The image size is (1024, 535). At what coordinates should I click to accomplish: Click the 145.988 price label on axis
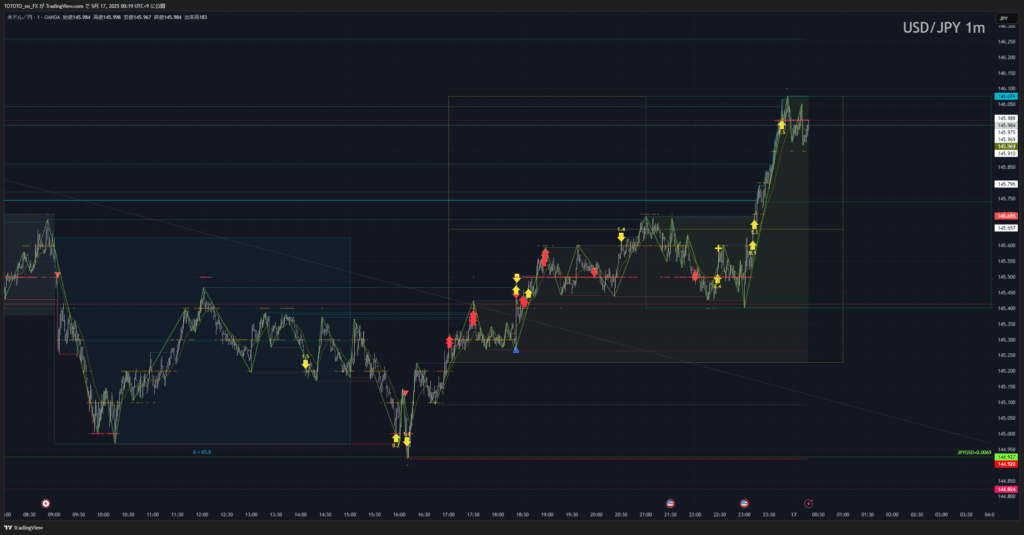tap(1006, 118)
